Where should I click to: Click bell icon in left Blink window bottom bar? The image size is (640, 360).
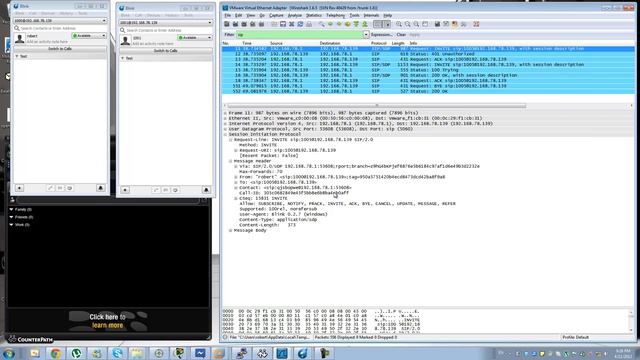coord(100,188)
